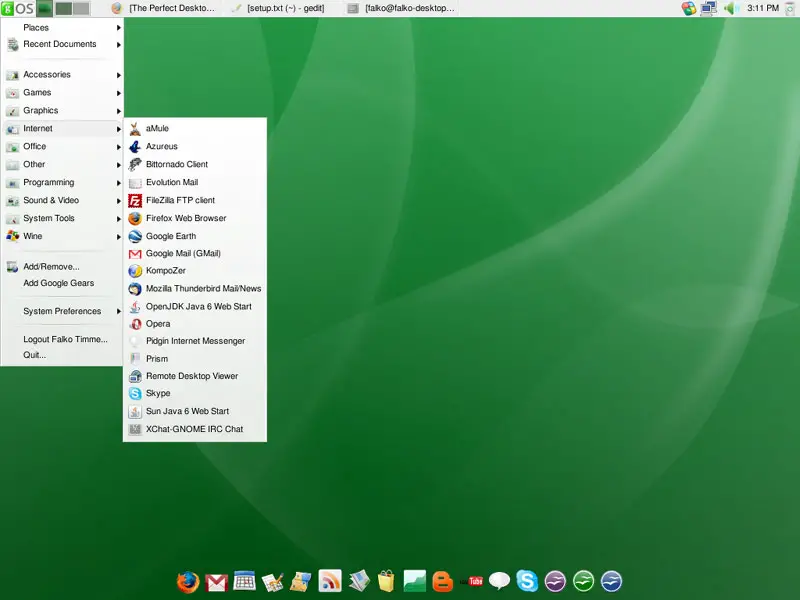Choose Sun Java 6 Web Start
The height and width of the screenshot is (600, 800).
click(x=195, y=411)
